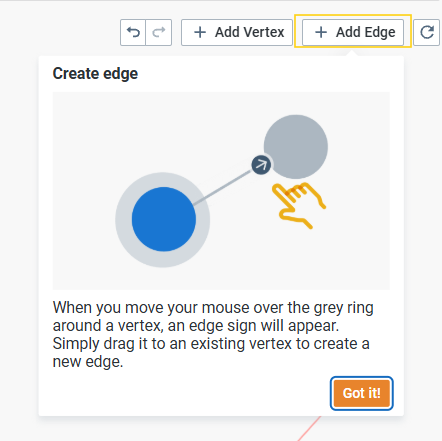Viewport: 442px width, 441px height.
Task: Click the edge line connecting the vertices
Action: [223, 187]
